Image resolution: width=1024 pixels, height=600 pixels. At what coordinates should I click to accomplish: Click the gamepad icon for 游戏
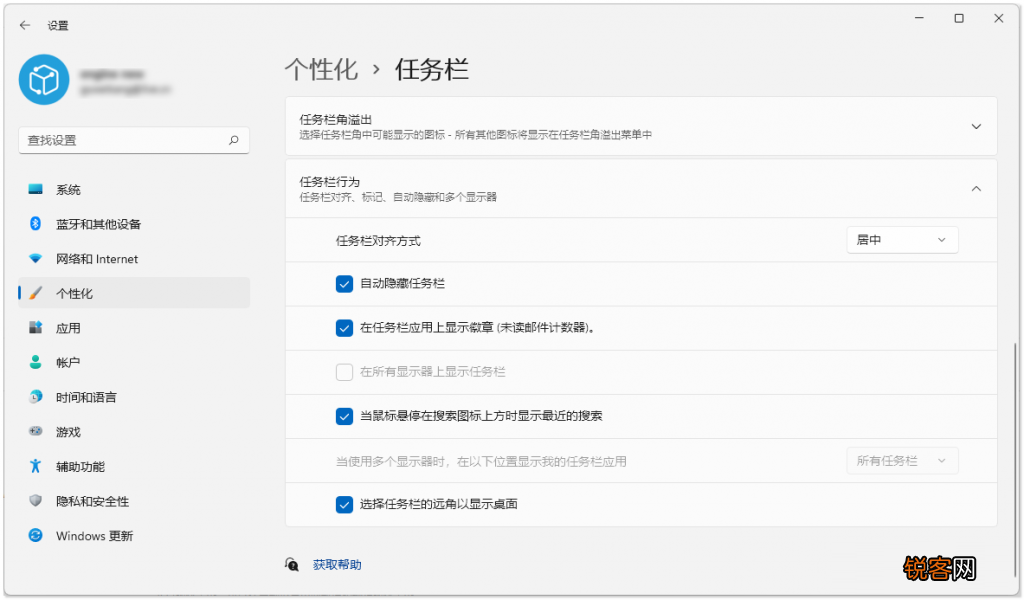(35, 432)
